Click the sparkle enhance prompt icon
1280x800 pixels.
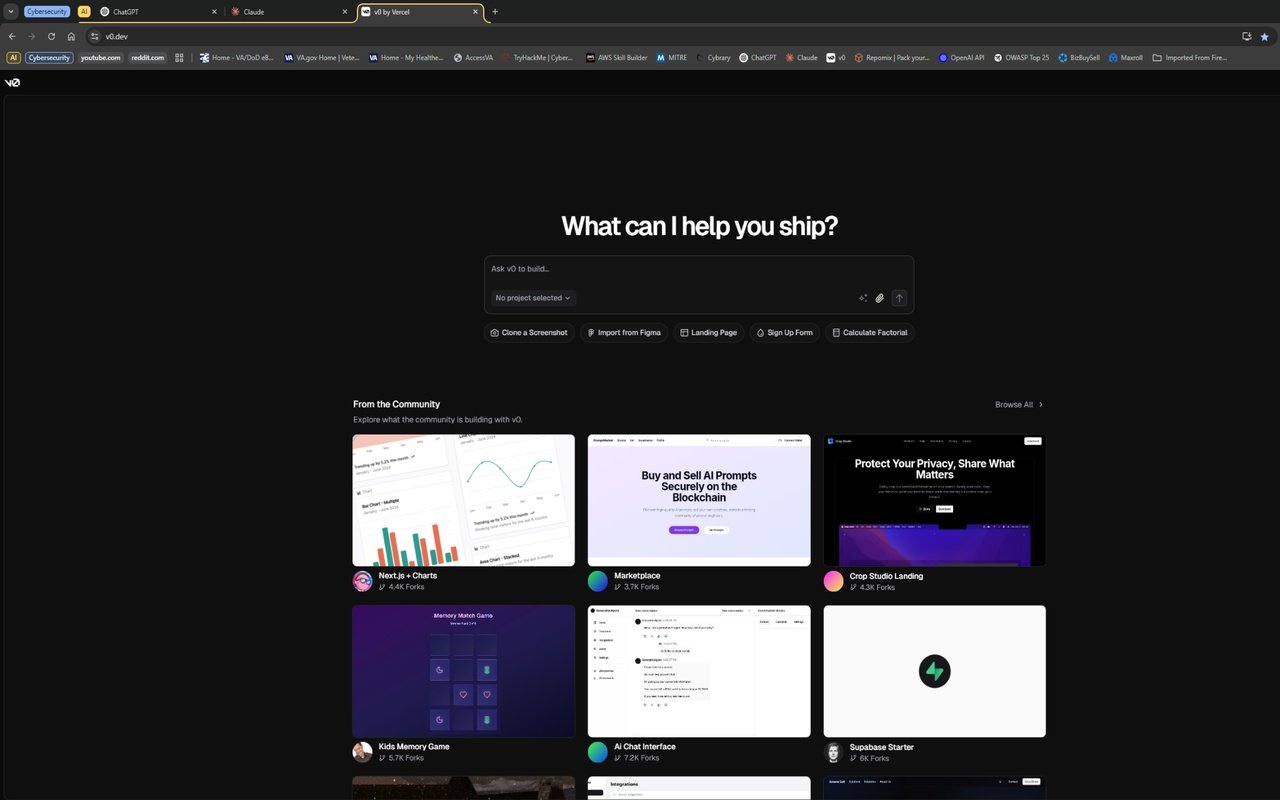click(862, 298)
